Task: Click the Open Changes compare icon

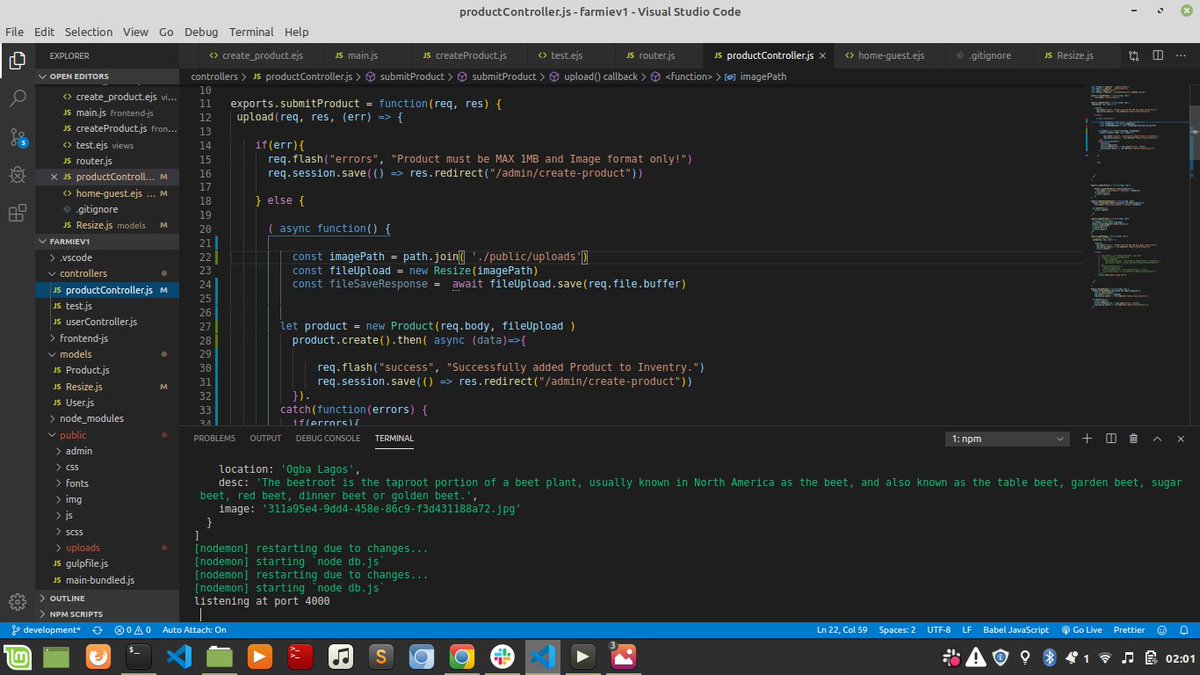Action: pyautogui.click(x=1132, y=55)
